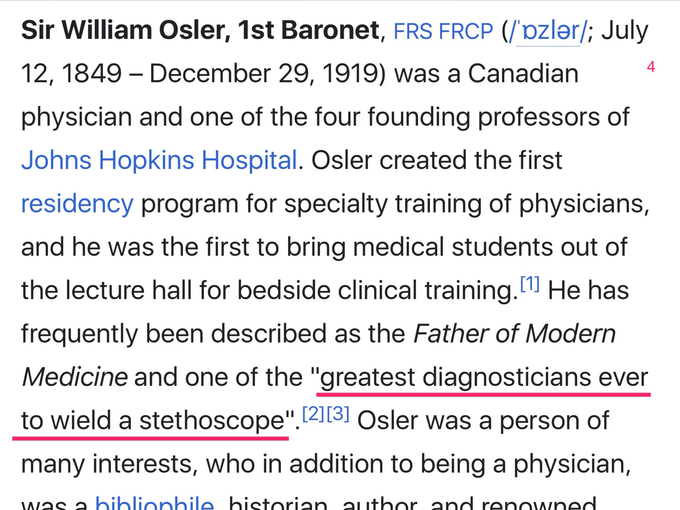
Task: Open the bibliophile link
Action: pos(154,503)
